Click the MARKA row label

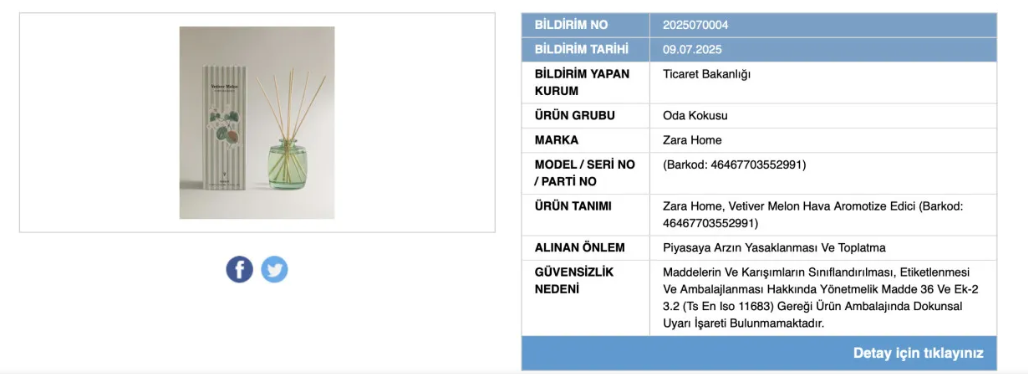pyautogui.click(x=557, y=140)
